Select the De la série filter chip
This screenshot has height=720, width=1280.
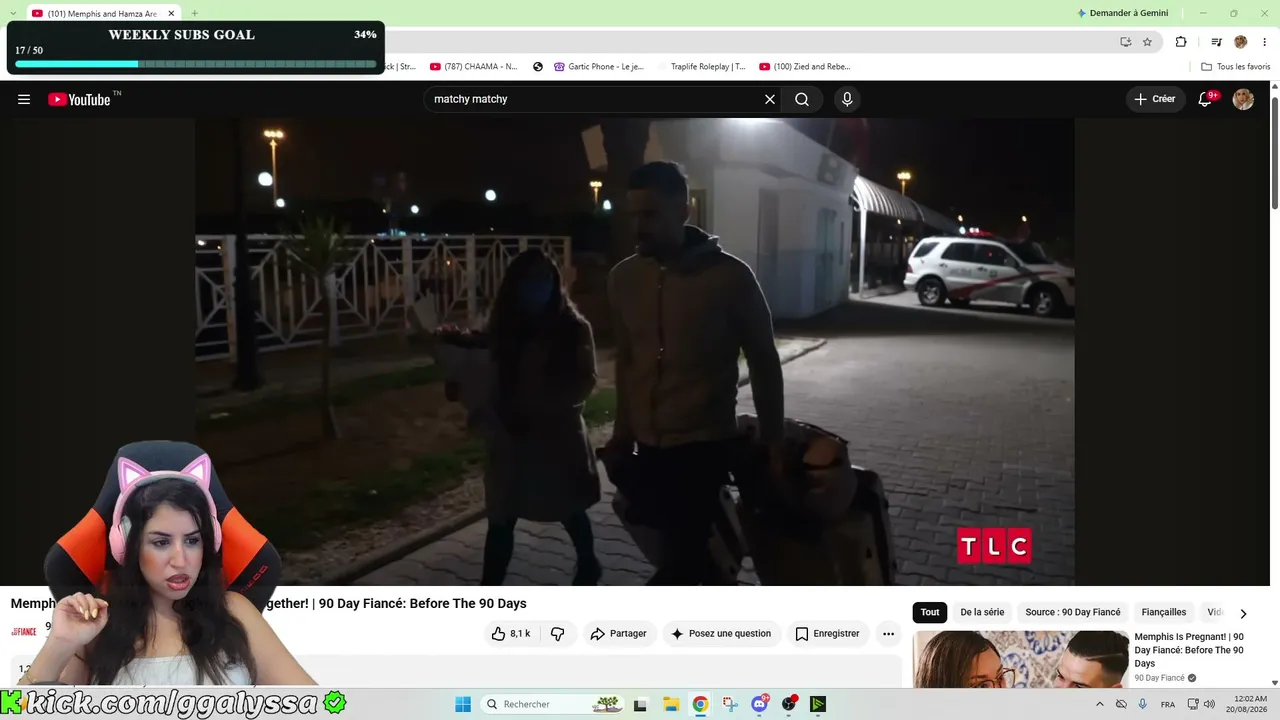click(x=982, y=612)
